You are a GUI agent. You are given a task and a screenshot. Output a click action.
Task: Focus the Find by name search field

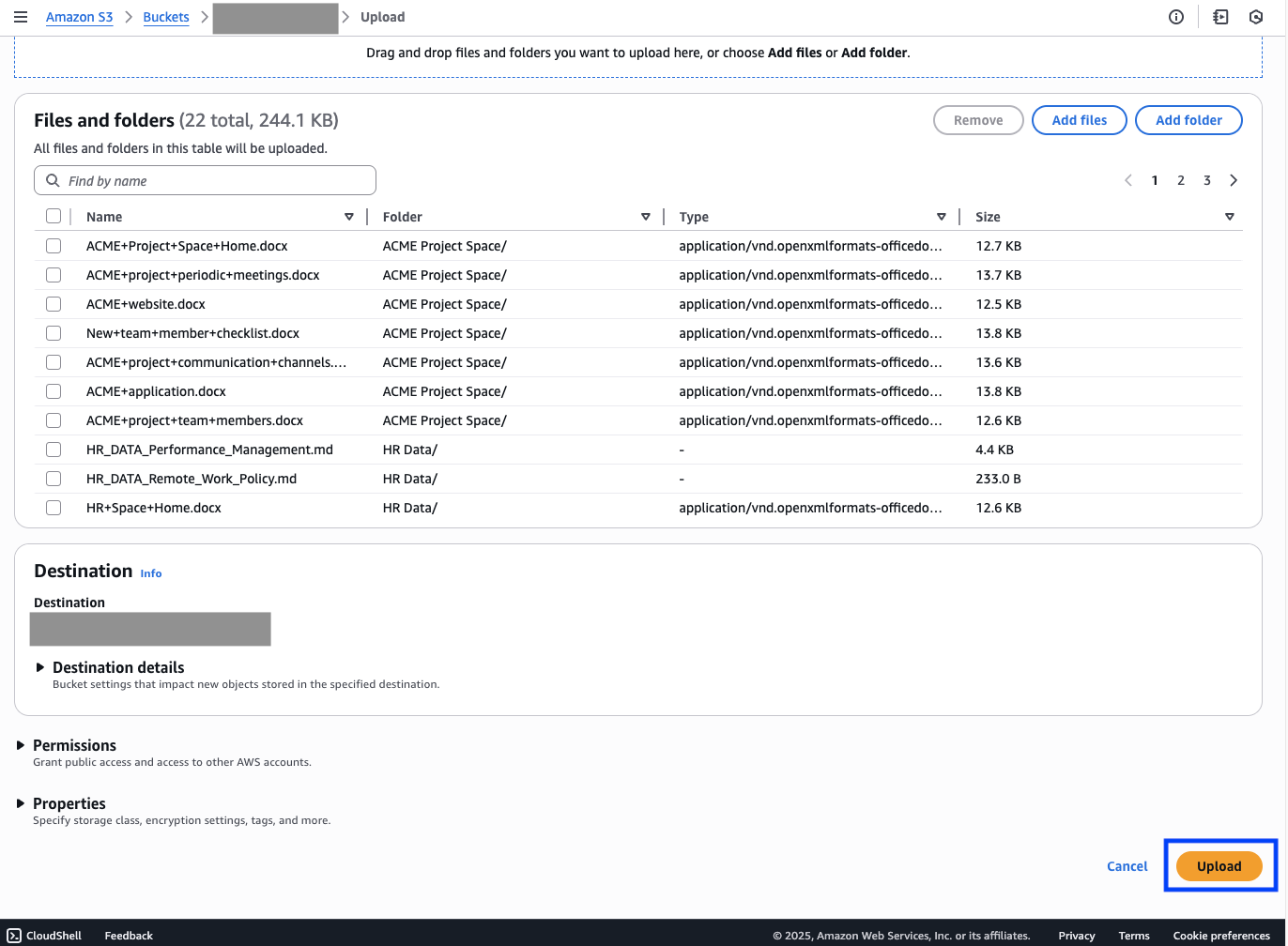coord(205,181)
